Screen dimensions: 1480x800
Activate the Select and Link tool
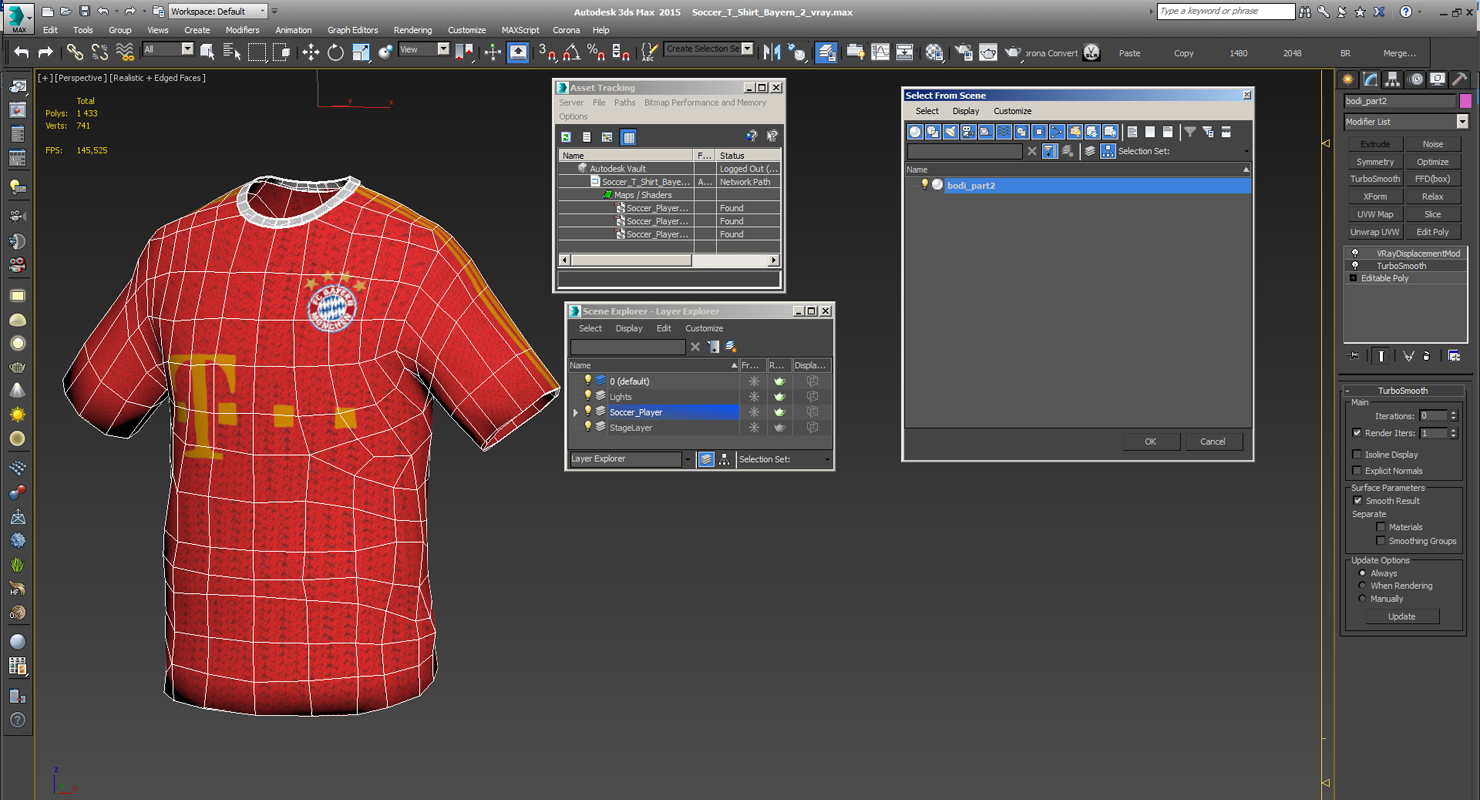(x=75, y=52)
